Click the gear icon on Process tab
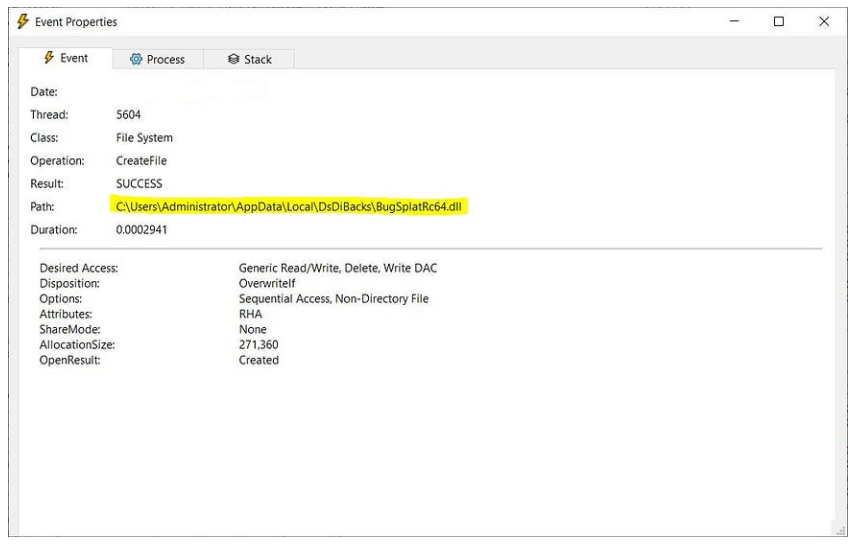This screenshot has height=544, width=860. (x=137, y=60)
